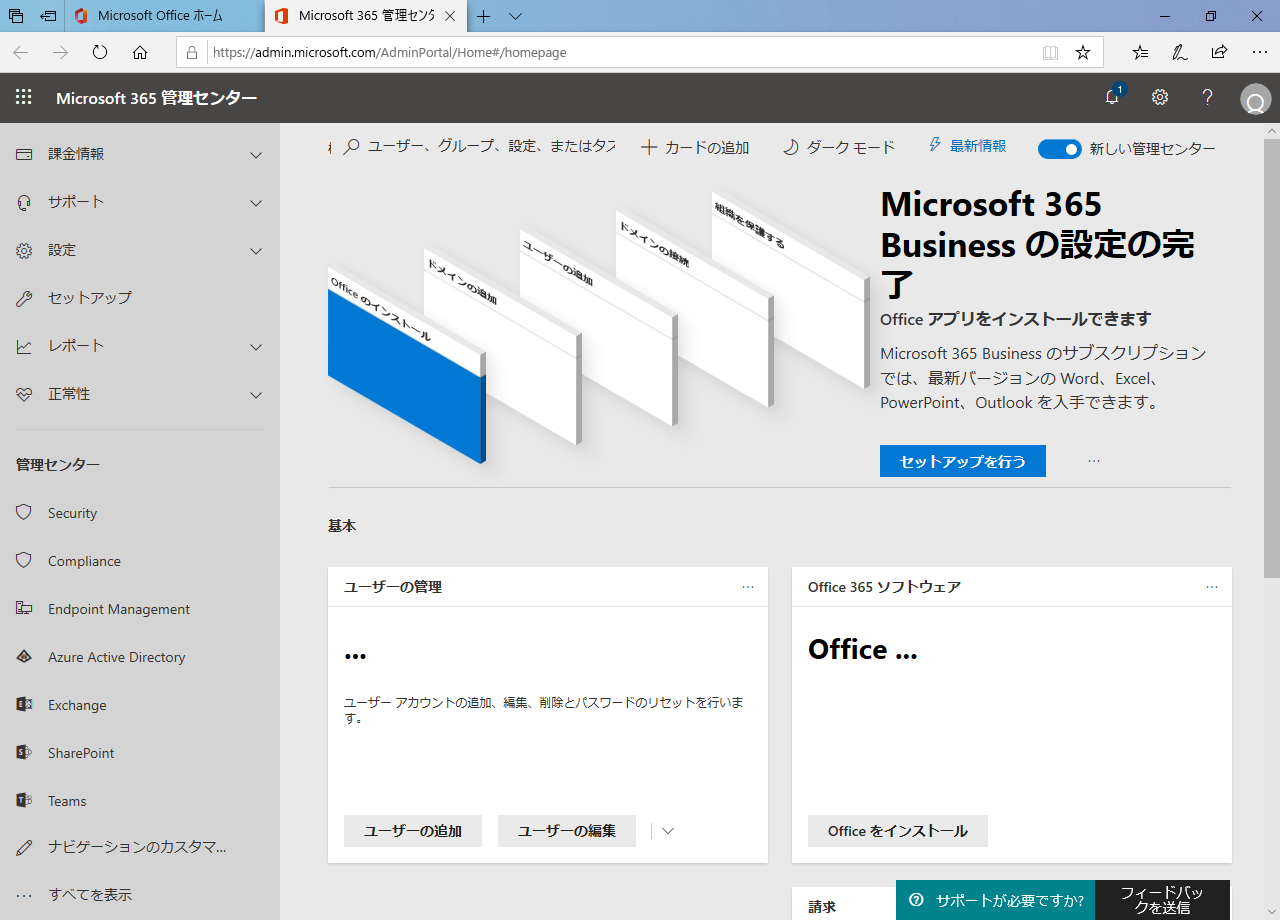
Task: Open reading view icon in address bar
Action: point(1050,52)
